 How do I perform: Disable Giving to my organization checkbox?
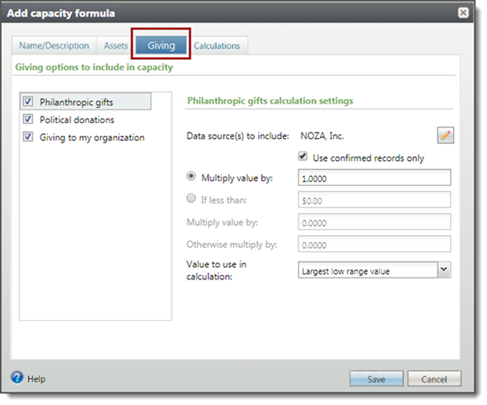pyautogui.click(x=28, y=136)
